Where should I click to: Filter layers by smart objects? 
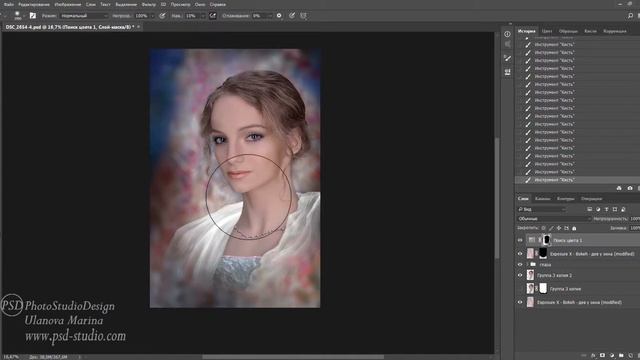623,209
